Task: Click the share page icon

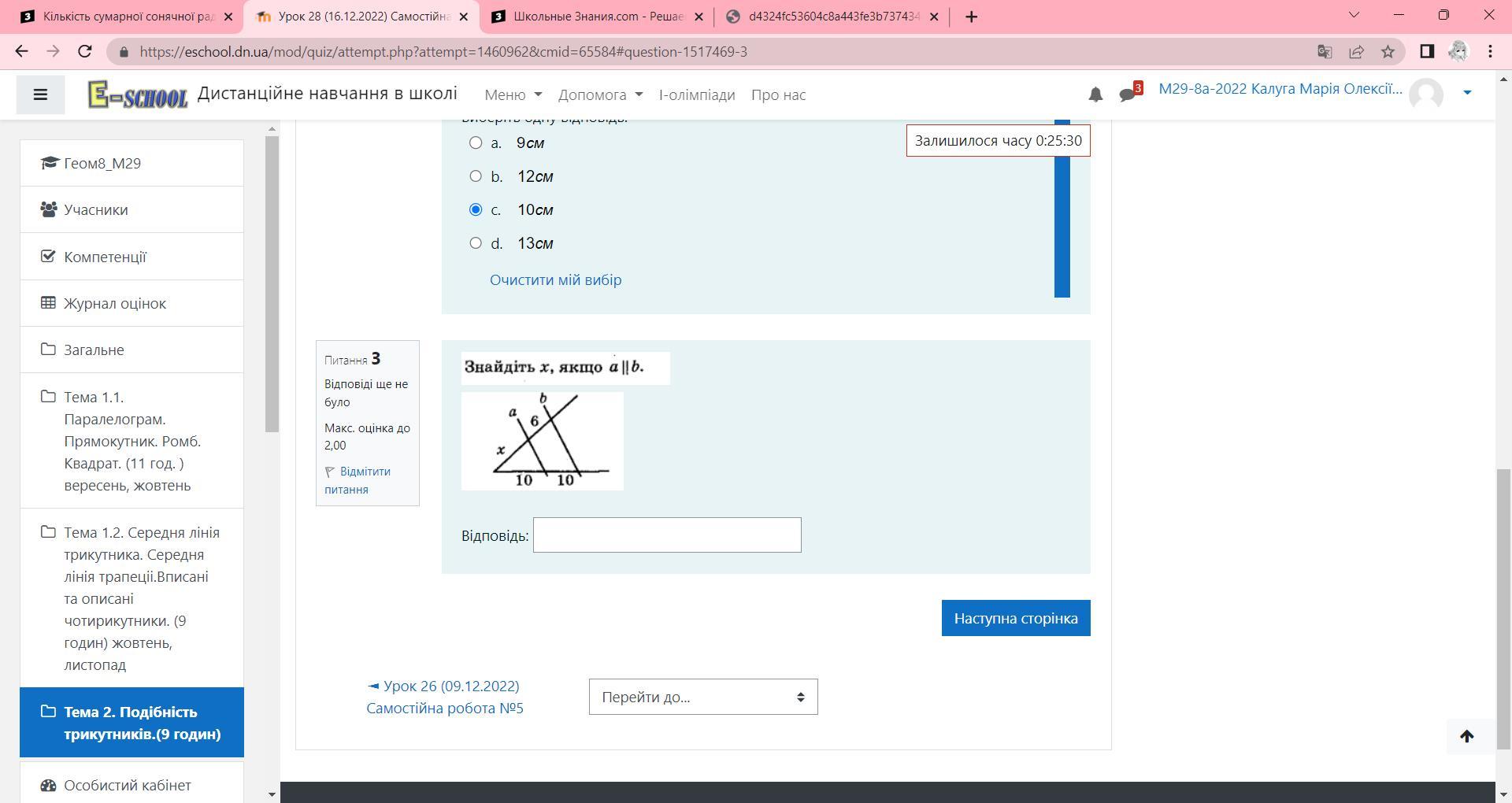Action: 1356,52
